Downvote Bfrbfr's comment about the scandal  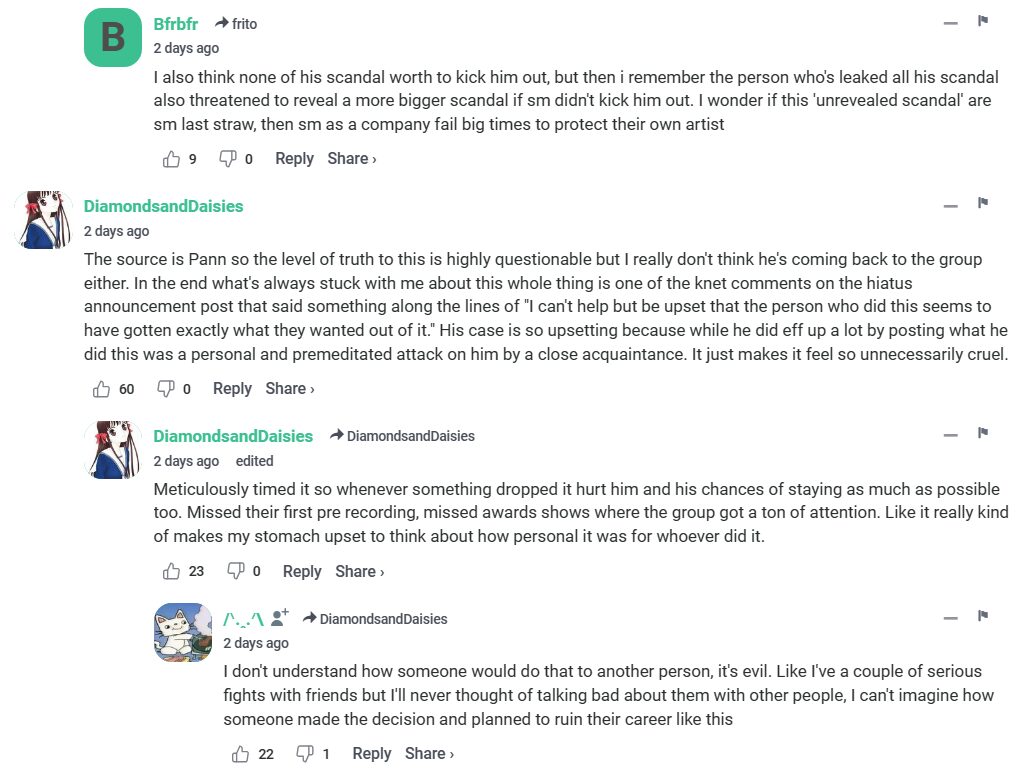click(x=228, y=159)
